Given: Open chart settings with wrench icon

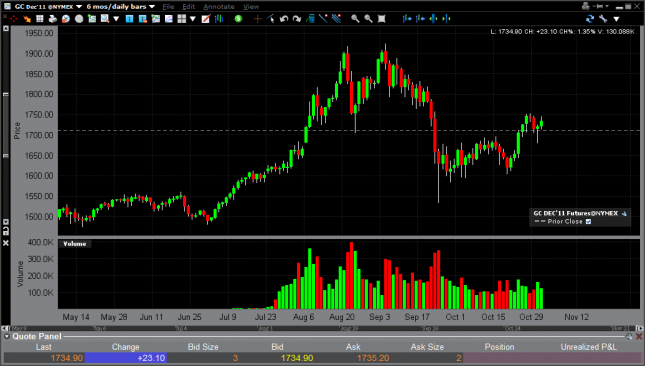Looking at the screenshot, I should pos(603,19).
